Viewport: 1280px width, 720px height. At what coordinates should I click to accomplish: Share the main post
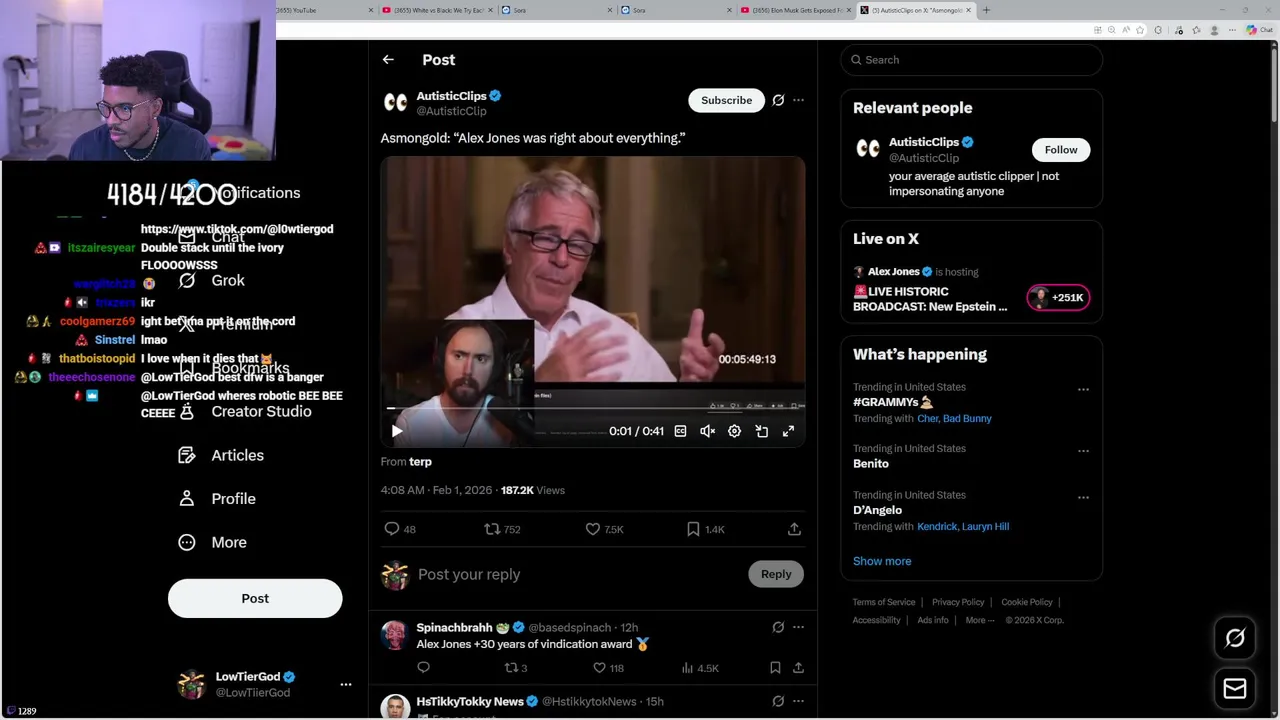(794, 529)
